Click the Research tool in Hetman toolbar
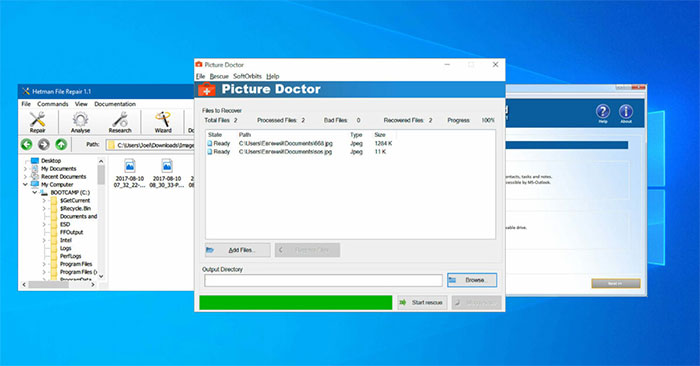This screenshot has height=366, width=700. click(120, 122)
